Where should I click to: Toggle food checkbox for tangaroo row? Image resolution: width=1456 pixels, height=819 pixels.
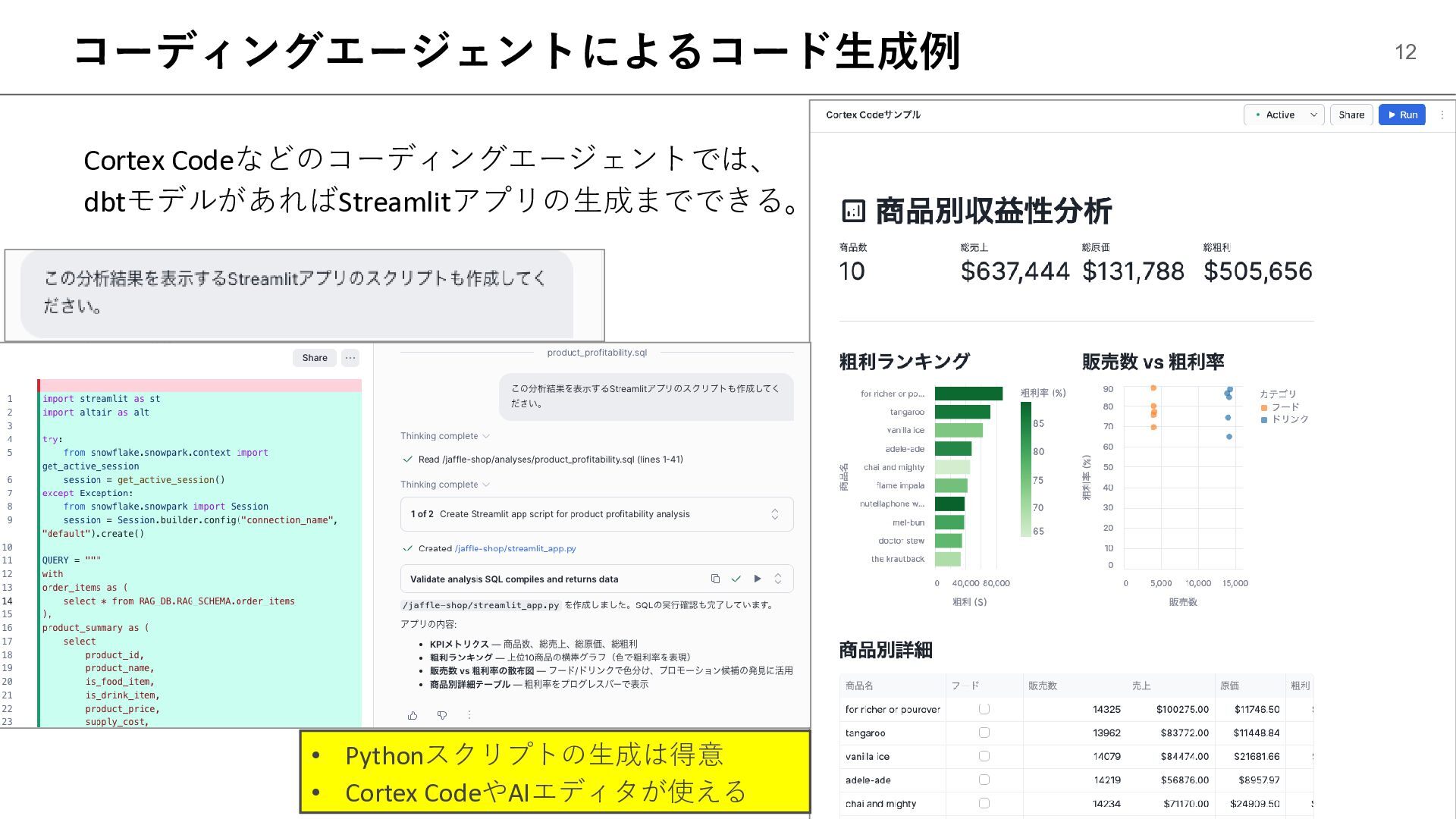coord(984,733)
